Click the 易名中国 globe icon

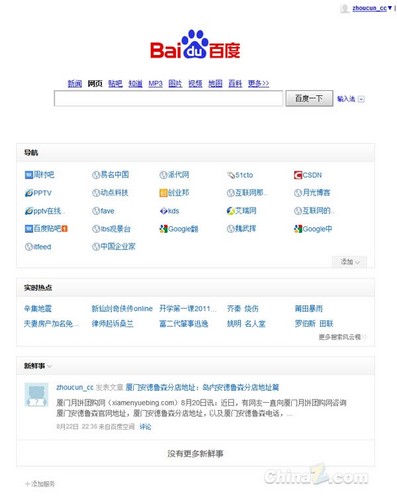coord(96,175)
